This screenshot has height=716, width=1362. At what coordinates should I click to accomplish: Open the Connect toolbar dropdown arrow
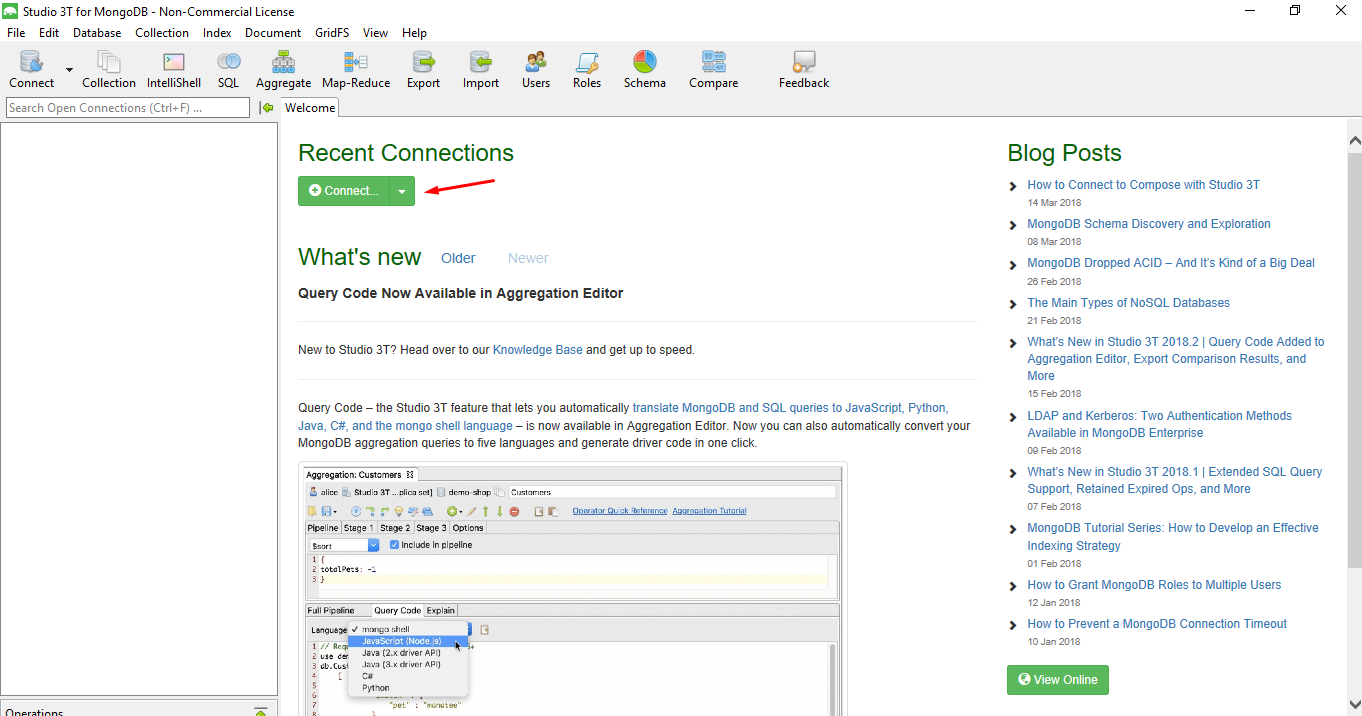[x=69, y=70]
